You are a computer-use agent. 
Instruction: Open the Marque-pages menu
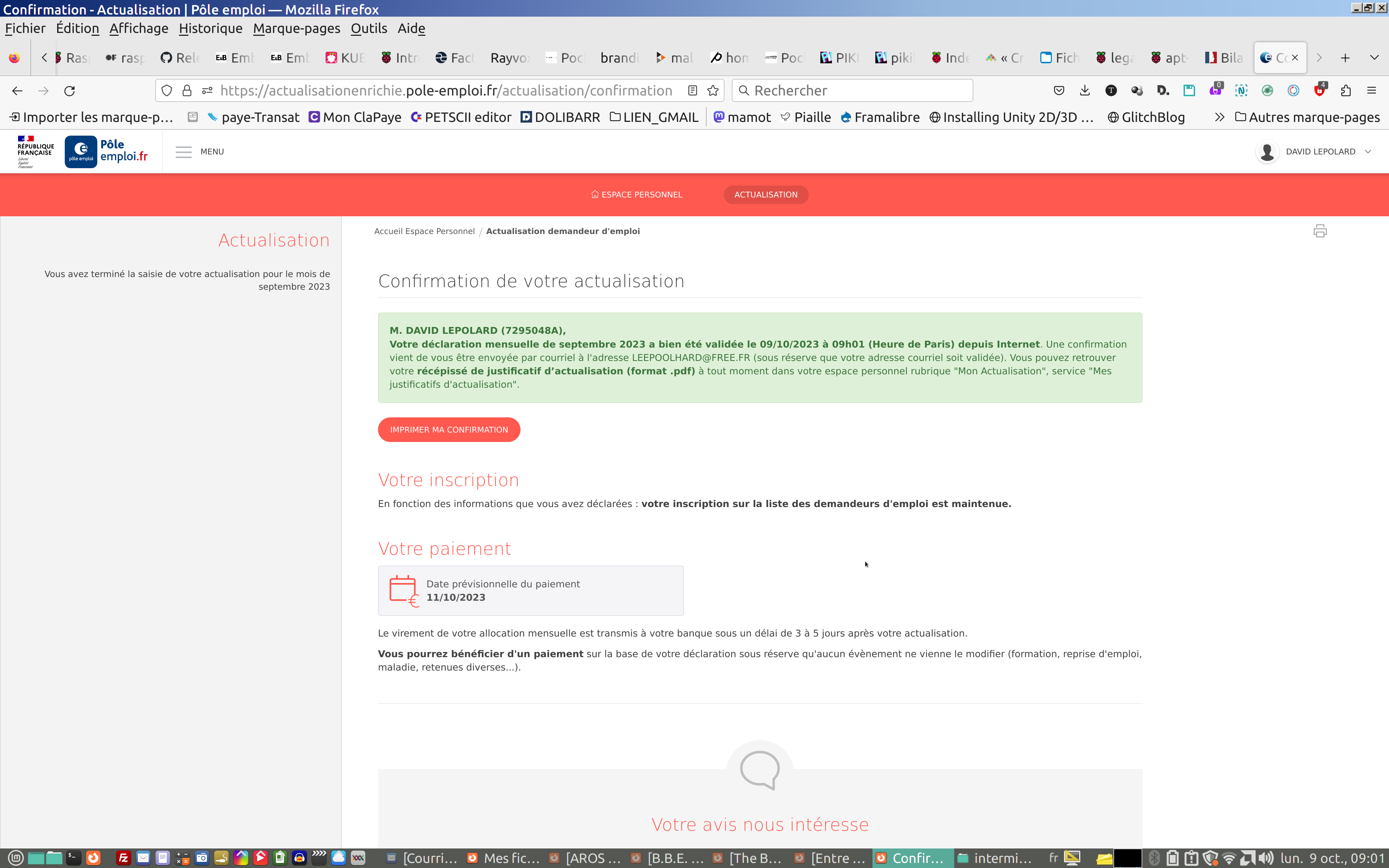point(296,28)
